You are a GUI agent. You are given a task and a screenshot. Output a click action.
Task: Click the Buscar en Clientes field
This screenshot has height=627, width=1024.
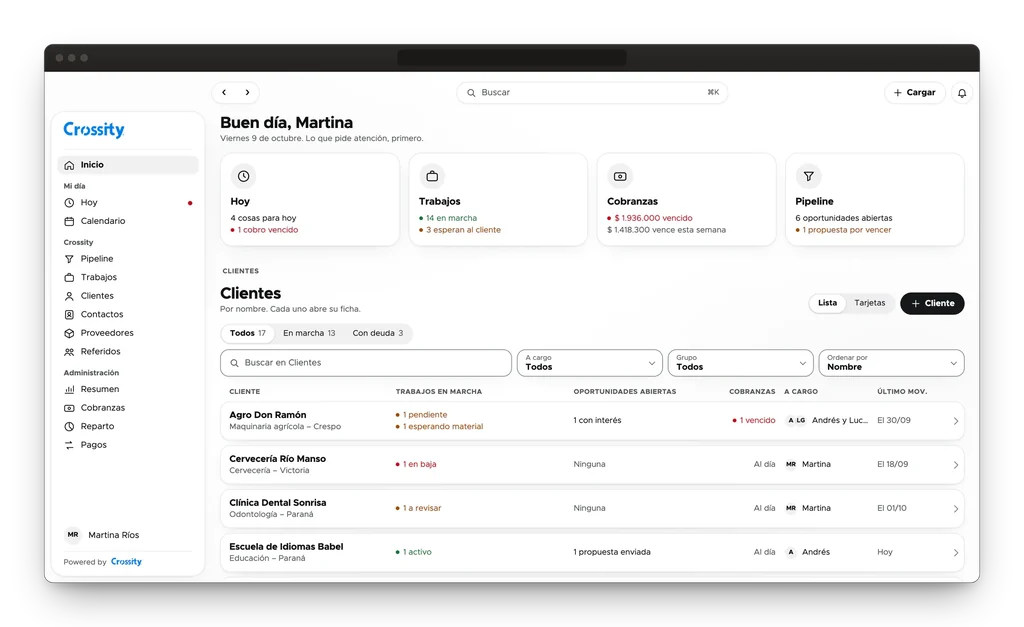pyautogui.click(x=366, y=363)
